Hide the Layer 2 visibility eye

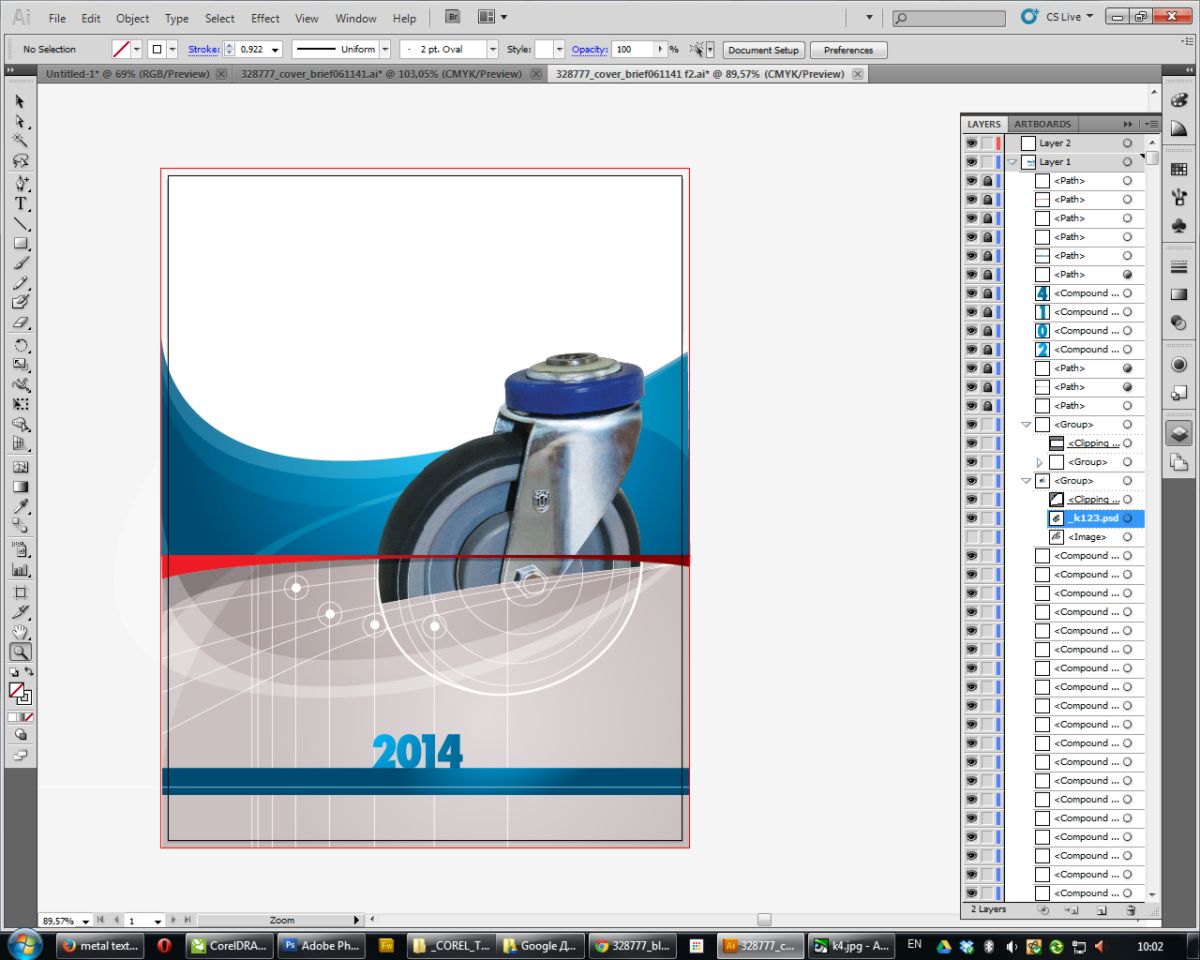[x=971, y=143]
